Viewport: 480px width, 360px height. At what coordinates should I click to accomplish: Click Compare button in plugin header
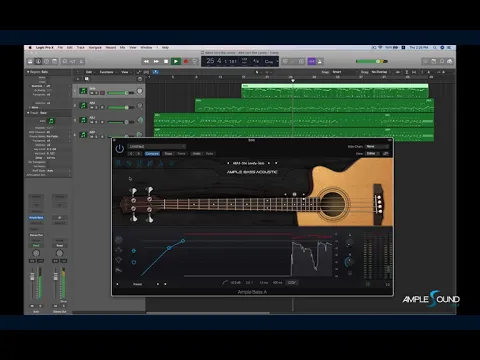tap(152, 154)
